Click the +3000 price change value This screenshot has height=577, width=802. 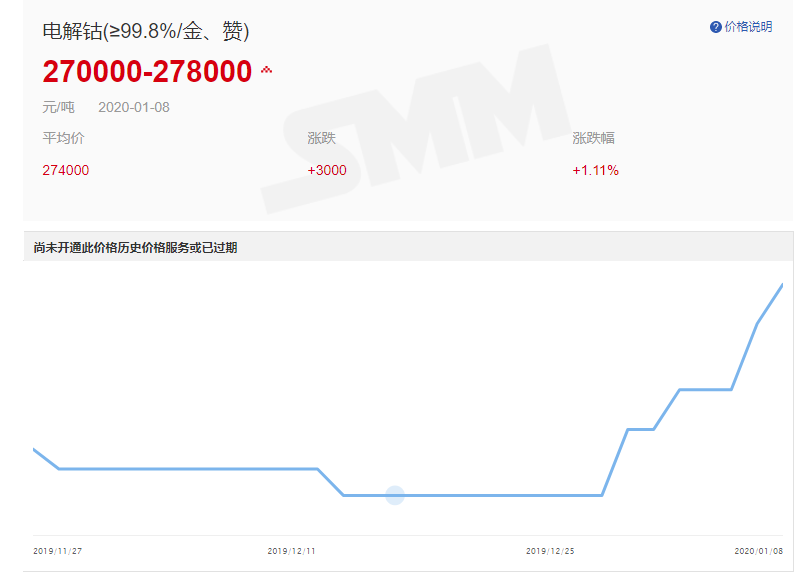(x=327, y=170)
